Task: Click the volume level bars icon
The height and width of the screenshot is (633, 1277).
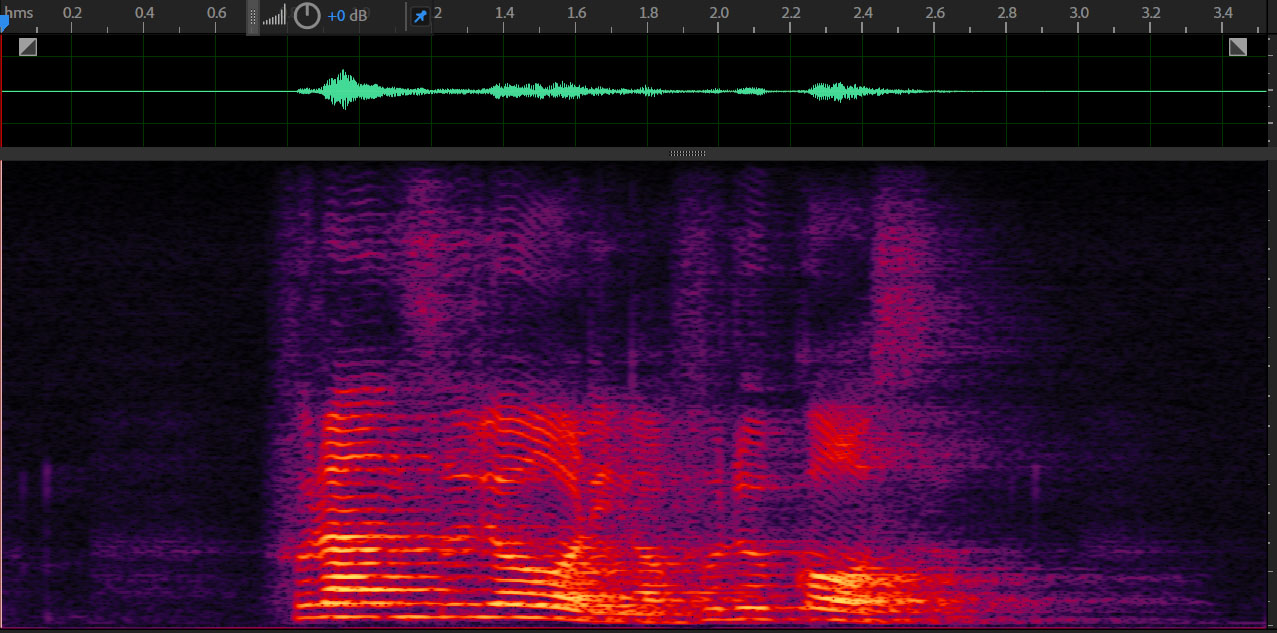Action: click(x=274, y=16)
